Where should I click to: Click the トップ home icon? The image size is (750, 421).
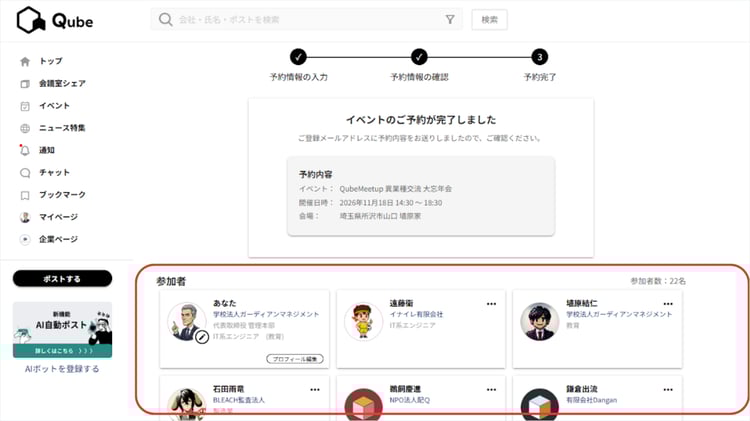(x=25, y=61)
